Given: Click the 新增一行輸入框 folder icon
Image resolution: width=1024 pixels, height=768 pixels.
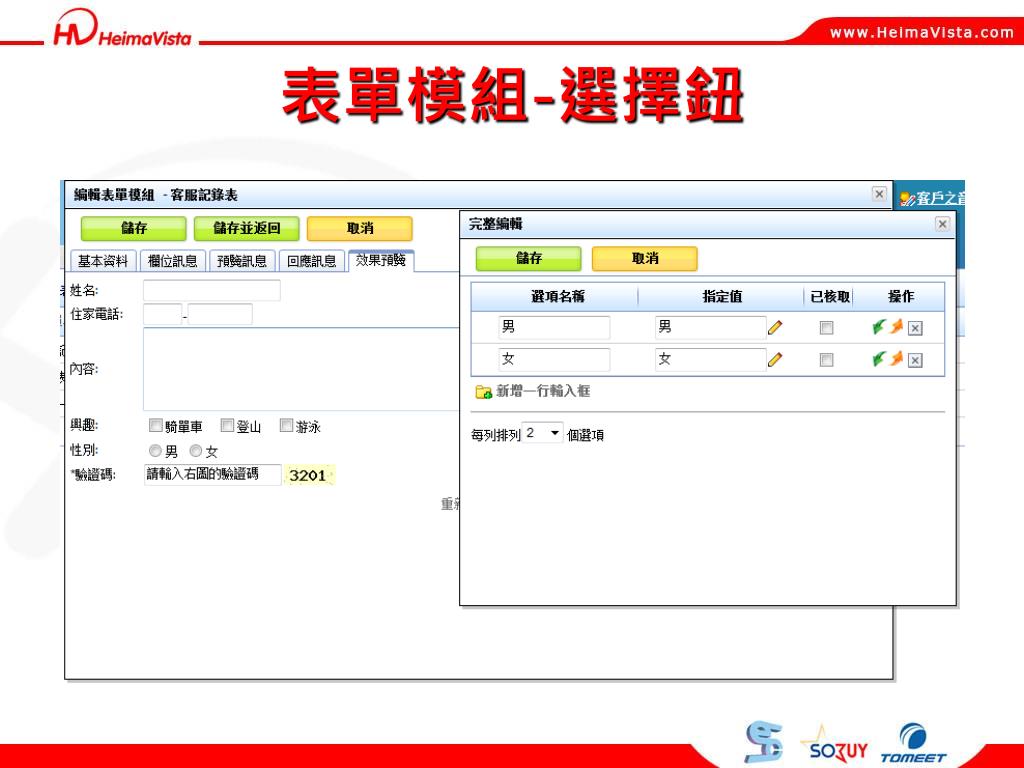Looking at the screenshot, I should click(483, 392).
